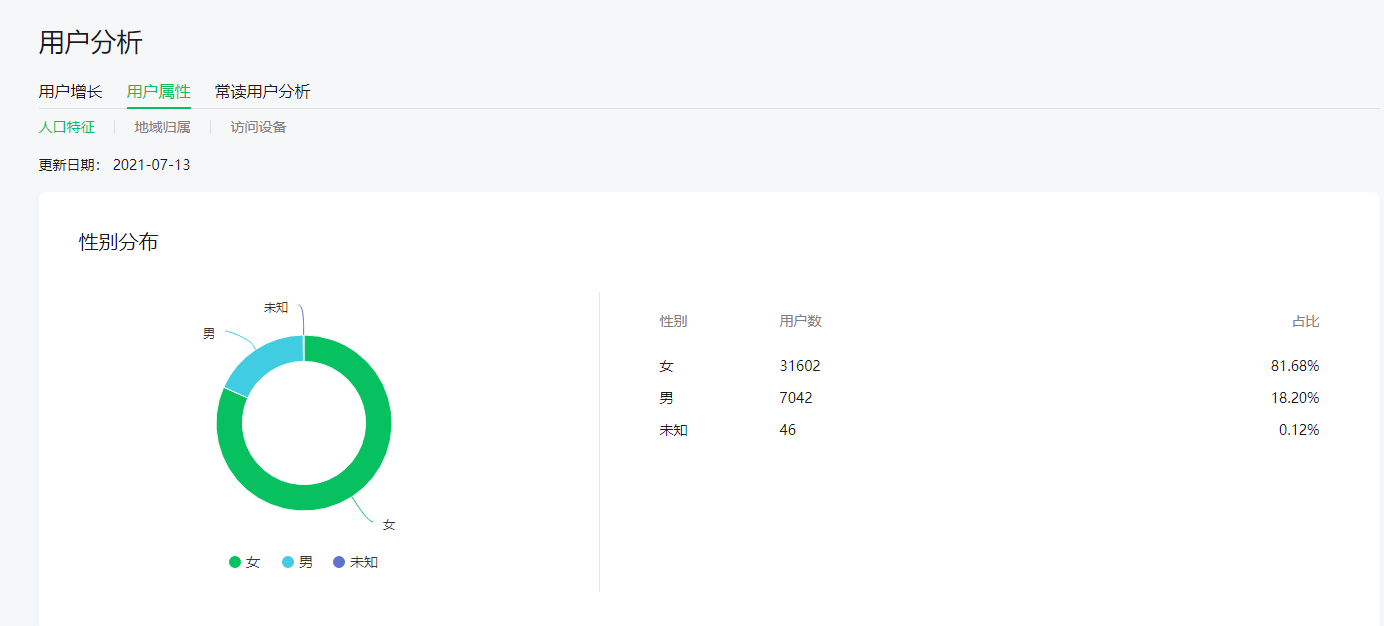Click the percentage 0.12%

click(x=1299, y=430)
